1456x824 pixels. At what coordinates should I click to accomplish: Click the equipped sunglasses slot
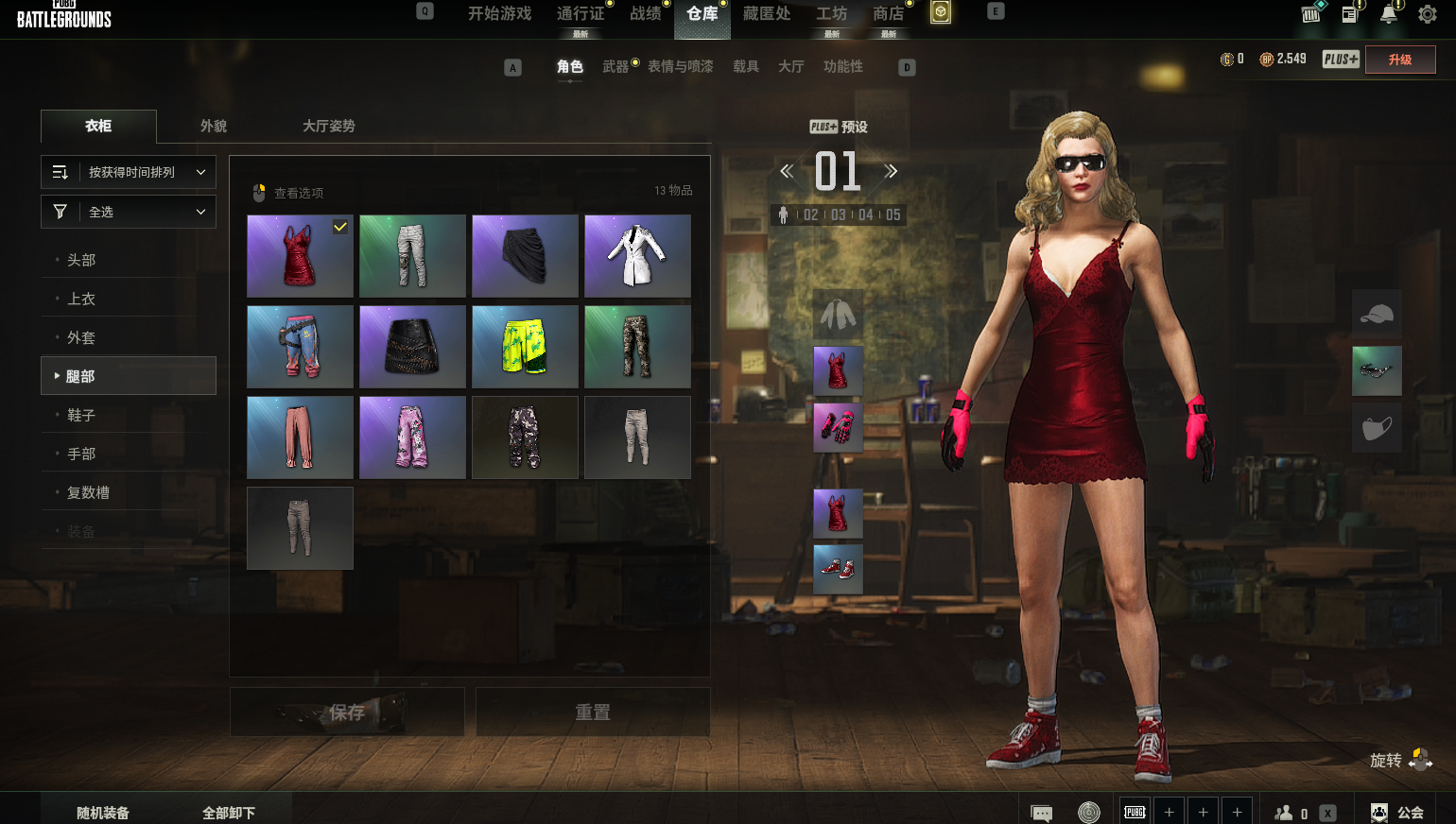(x=1377, y=370)
